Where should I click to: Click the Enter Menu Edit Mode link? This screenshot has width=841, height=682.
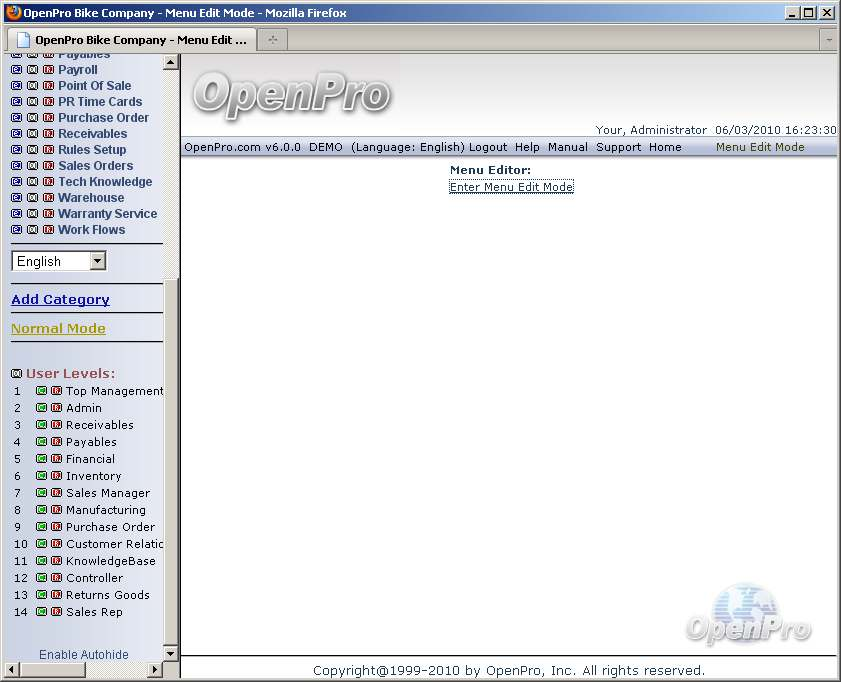511,187
